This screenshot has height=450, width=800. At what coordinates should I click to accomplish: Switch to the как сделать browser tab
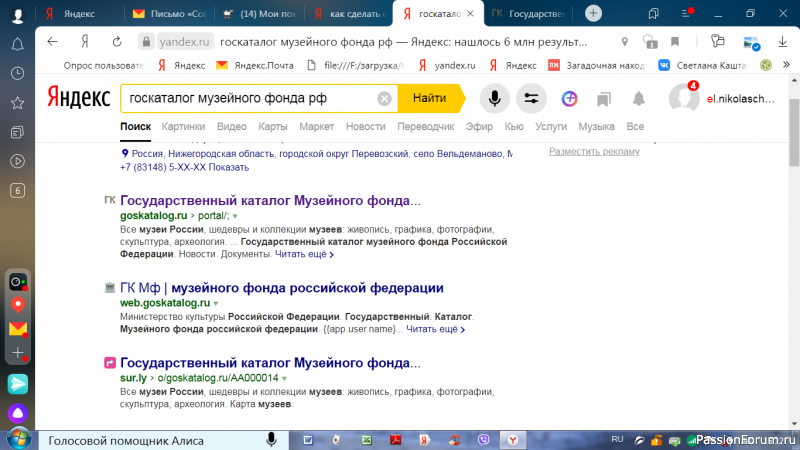point(351,14)
